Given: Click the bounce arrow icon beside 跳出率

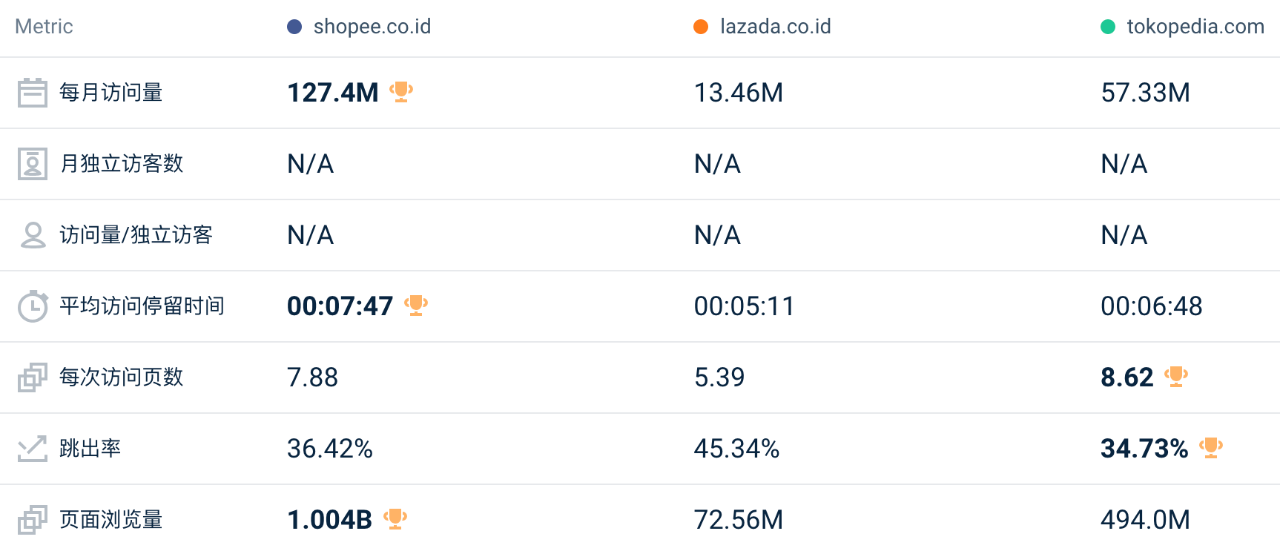Looking at the screenshot, I should (x=33, y=449).
